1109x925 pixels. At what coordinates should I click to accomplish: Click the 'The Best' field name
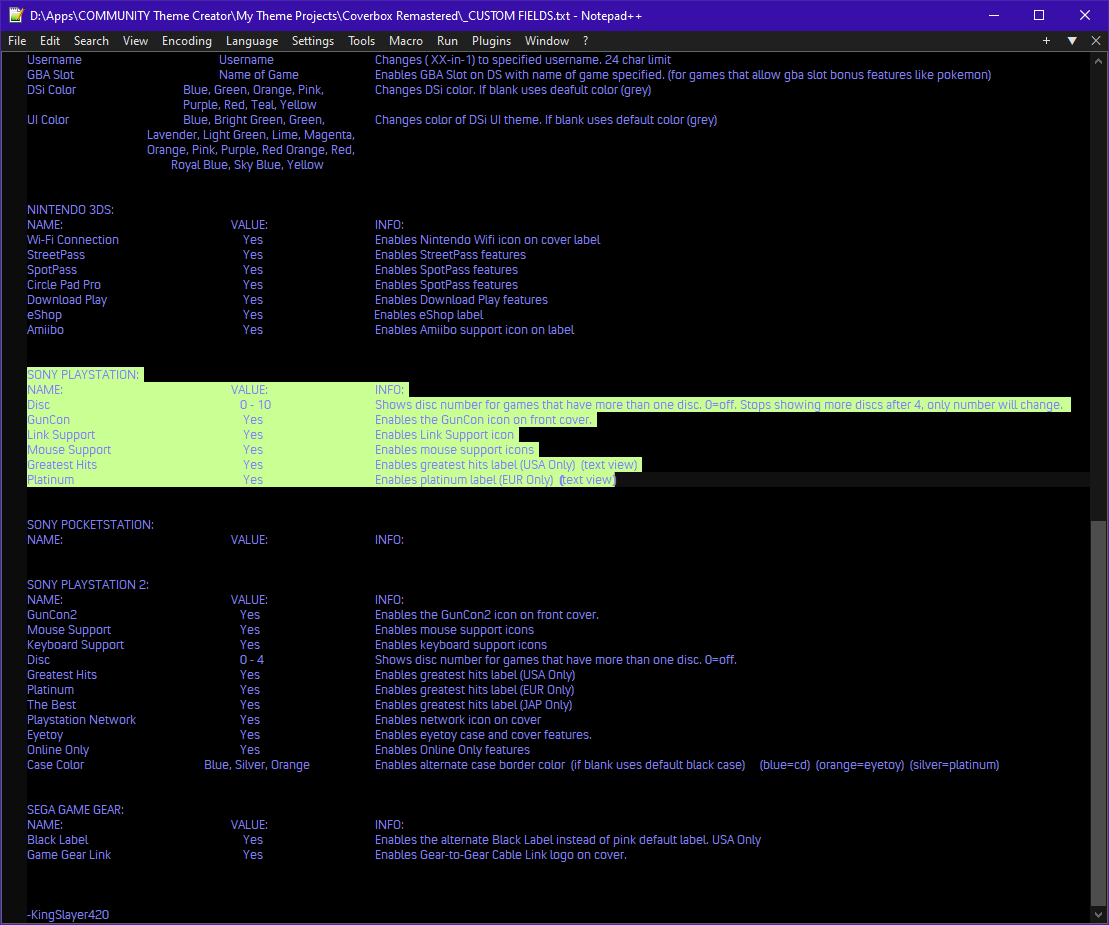[52, 705]
